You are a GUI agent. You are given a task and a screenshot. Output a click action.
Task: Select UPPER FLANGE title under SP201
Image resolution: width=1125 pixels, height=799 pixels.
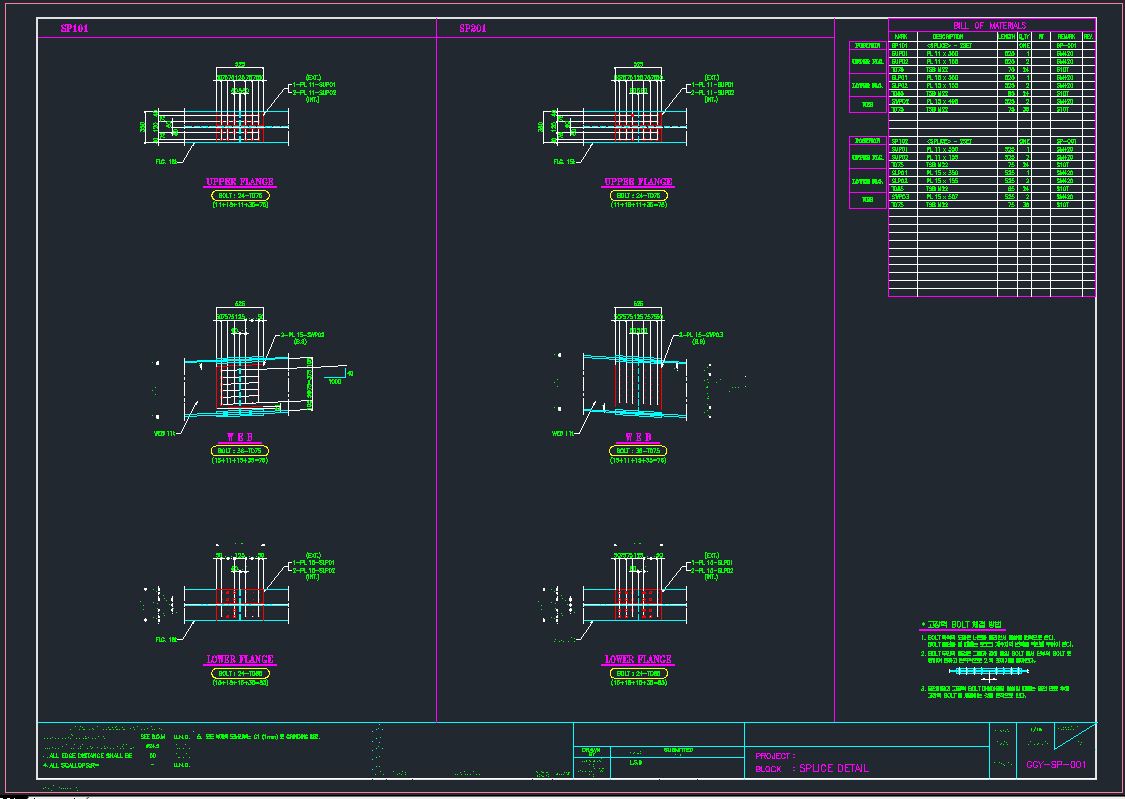pos(638,182)
